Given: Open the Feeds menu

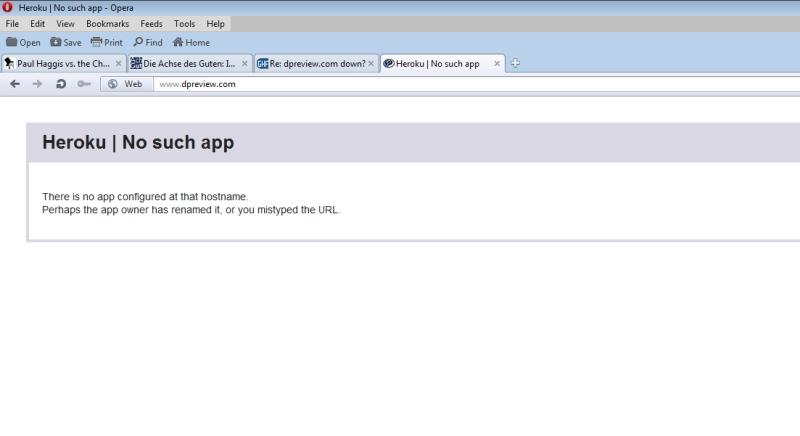Looking at the screenshot, I should (151, 24).
